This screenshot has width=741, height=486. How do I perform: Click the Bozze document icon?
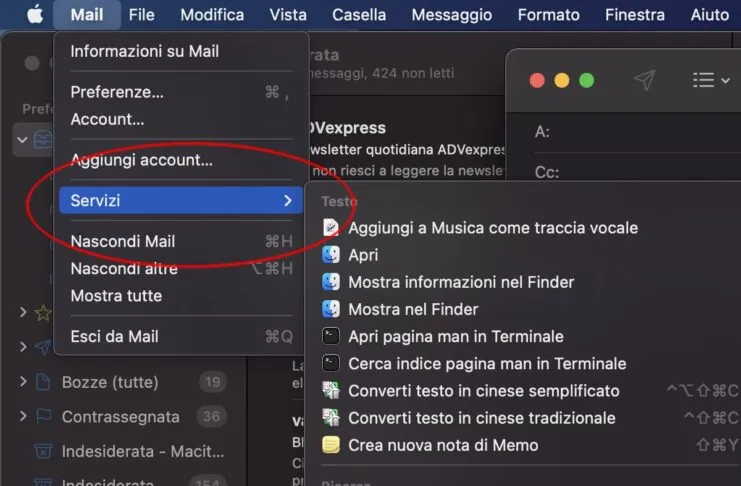coord(43,382)
